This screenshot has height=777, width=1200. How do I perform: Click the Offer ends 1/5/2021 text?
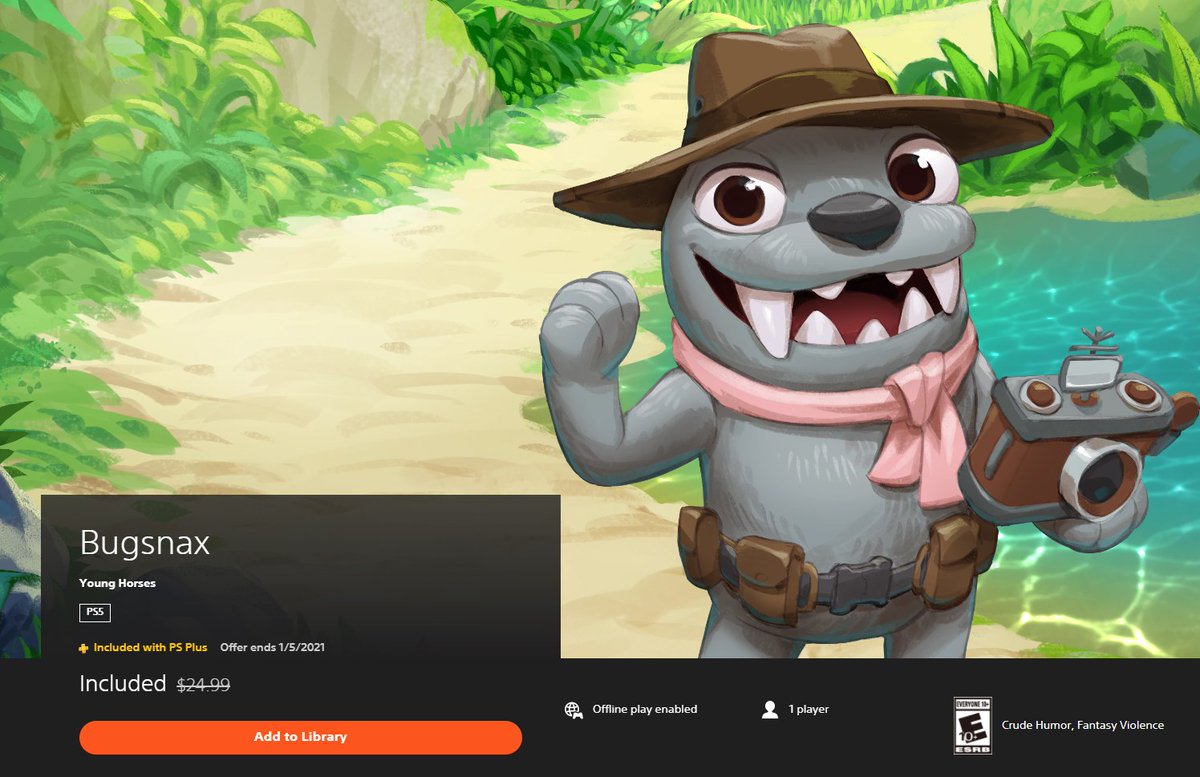272,648
